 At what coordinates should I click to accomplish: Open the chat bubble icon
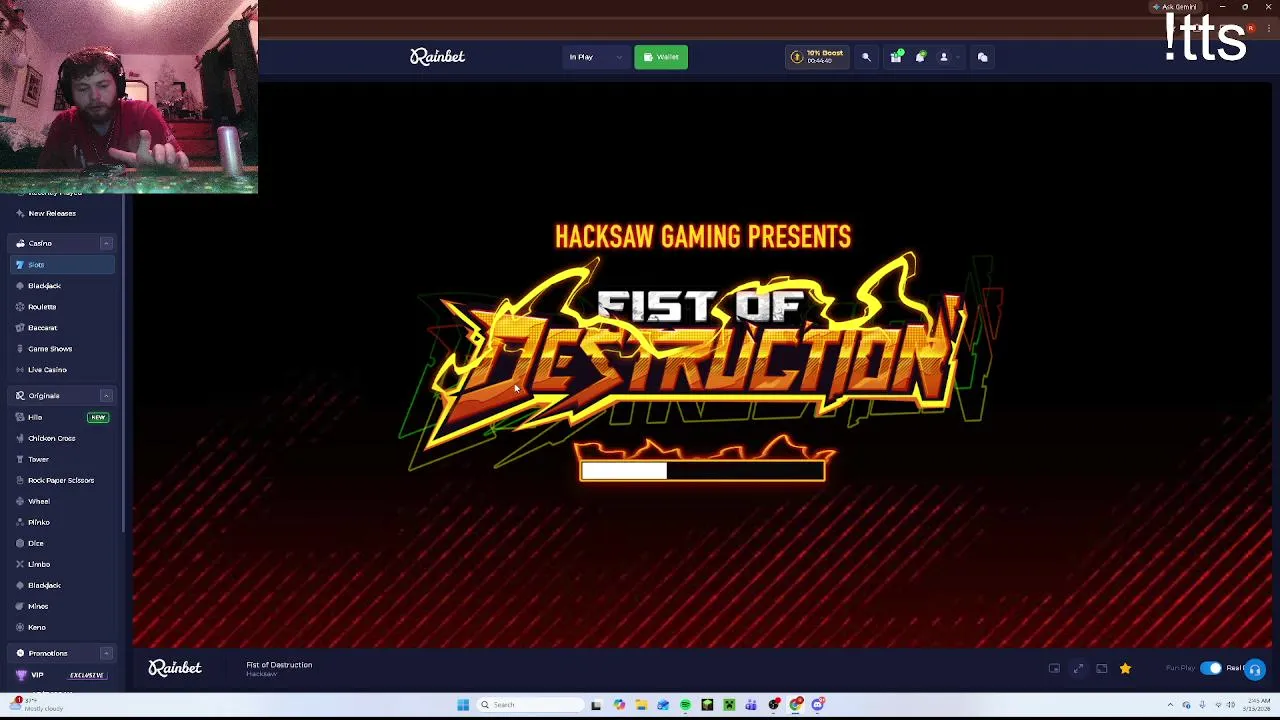point(982,57)
